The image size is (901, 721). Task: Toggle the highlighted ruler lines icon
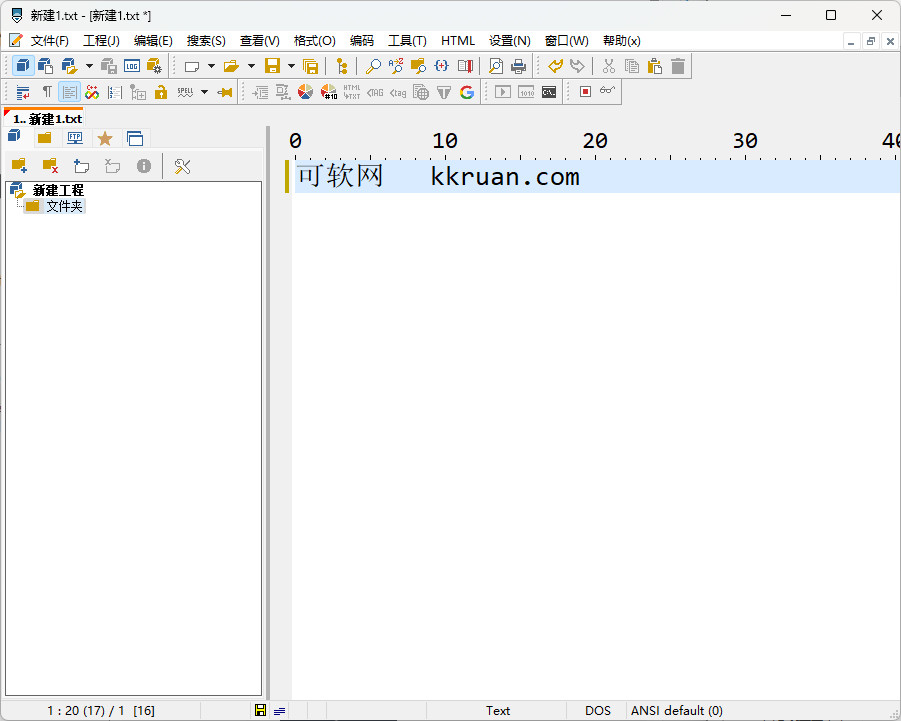(70, 92)
